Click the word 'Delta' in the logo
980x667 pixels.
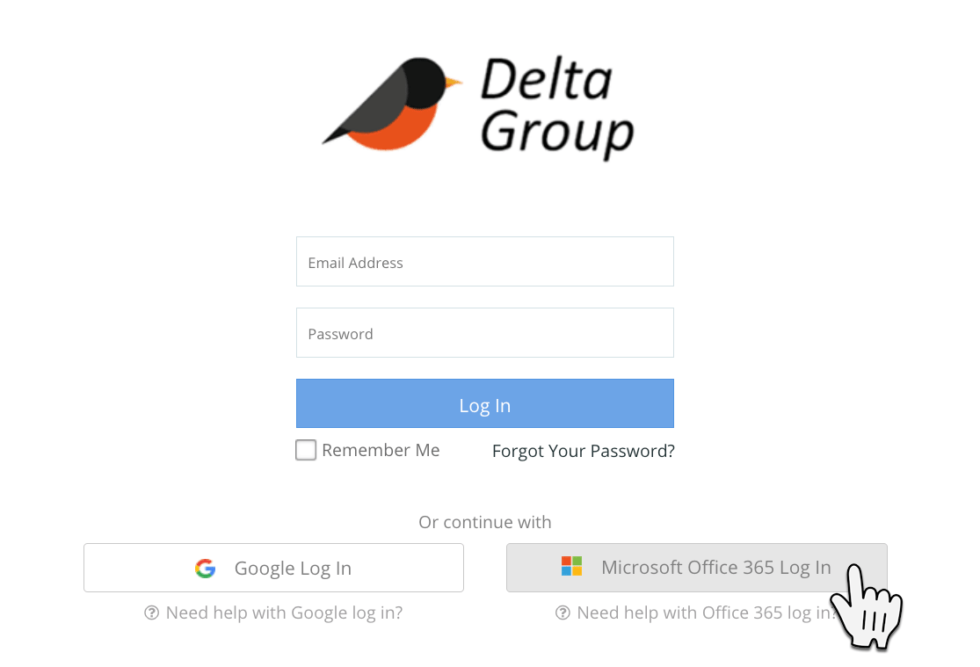[546, 81]
